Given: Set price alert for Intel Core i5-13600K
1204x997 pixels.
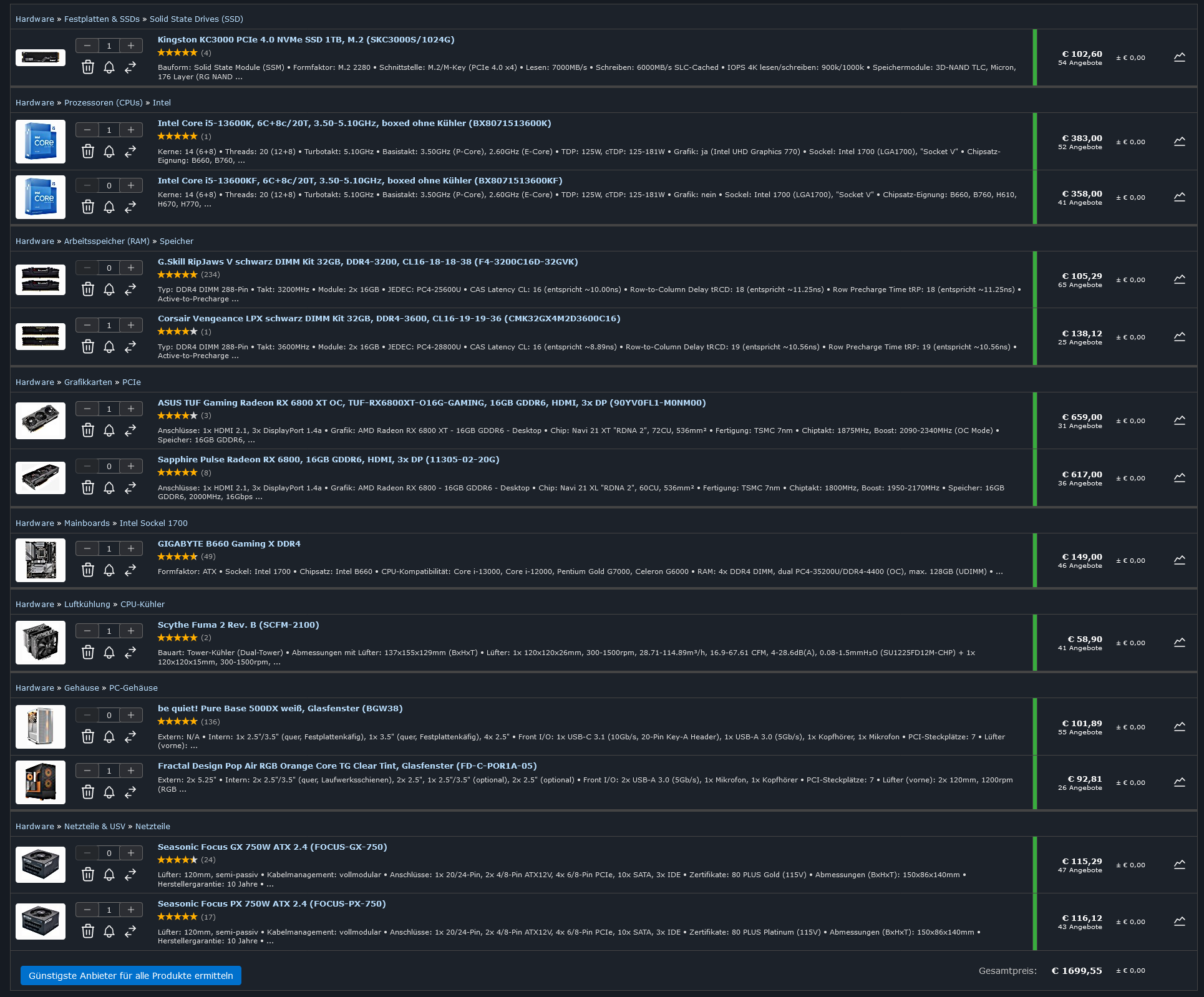Looking at the screenshot, I should tap(109, 152).
